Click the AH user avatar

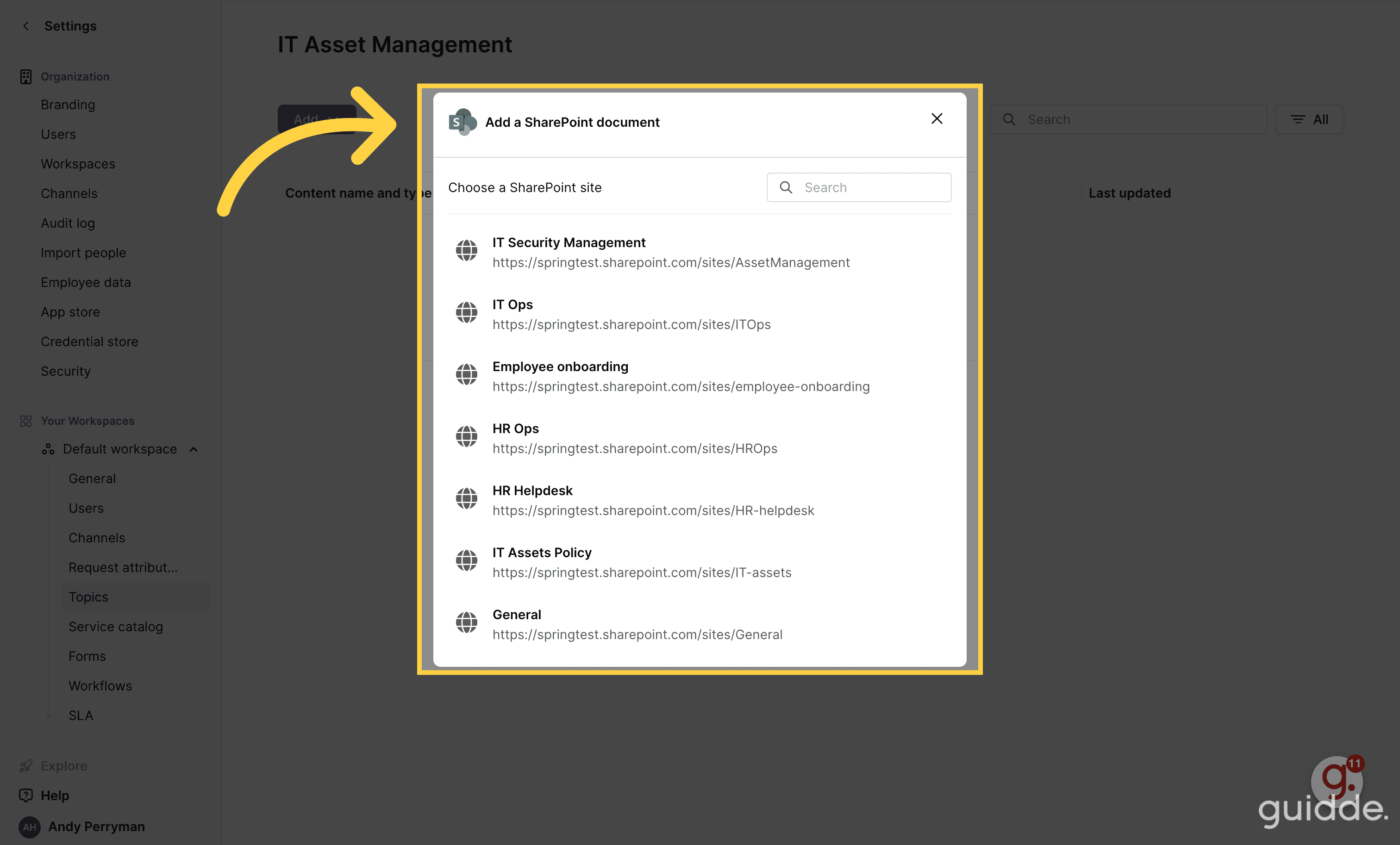point(30,827)
